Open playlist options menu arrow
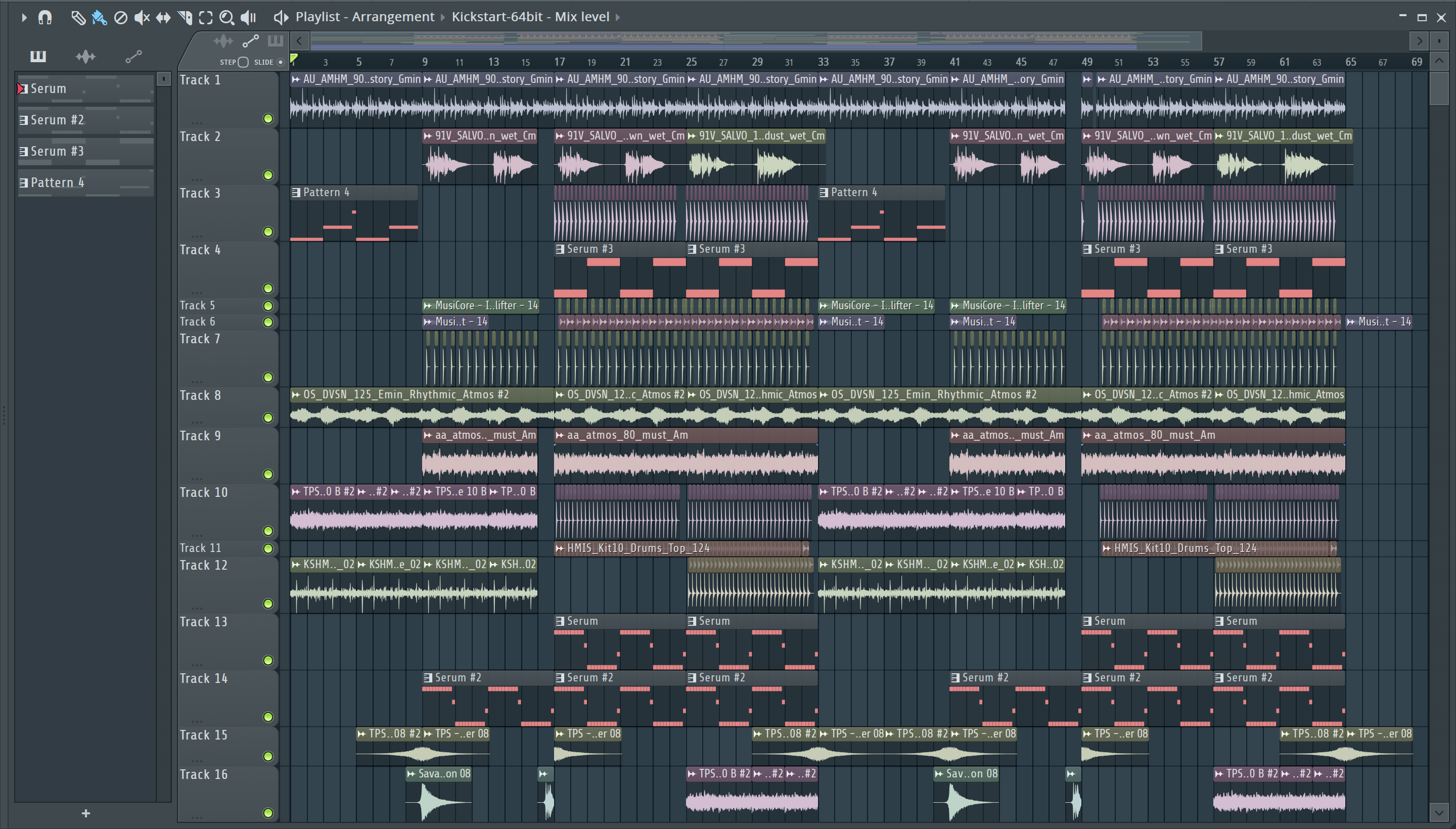This screenshot has height=829, width=1456. click(x=24, y=18)
